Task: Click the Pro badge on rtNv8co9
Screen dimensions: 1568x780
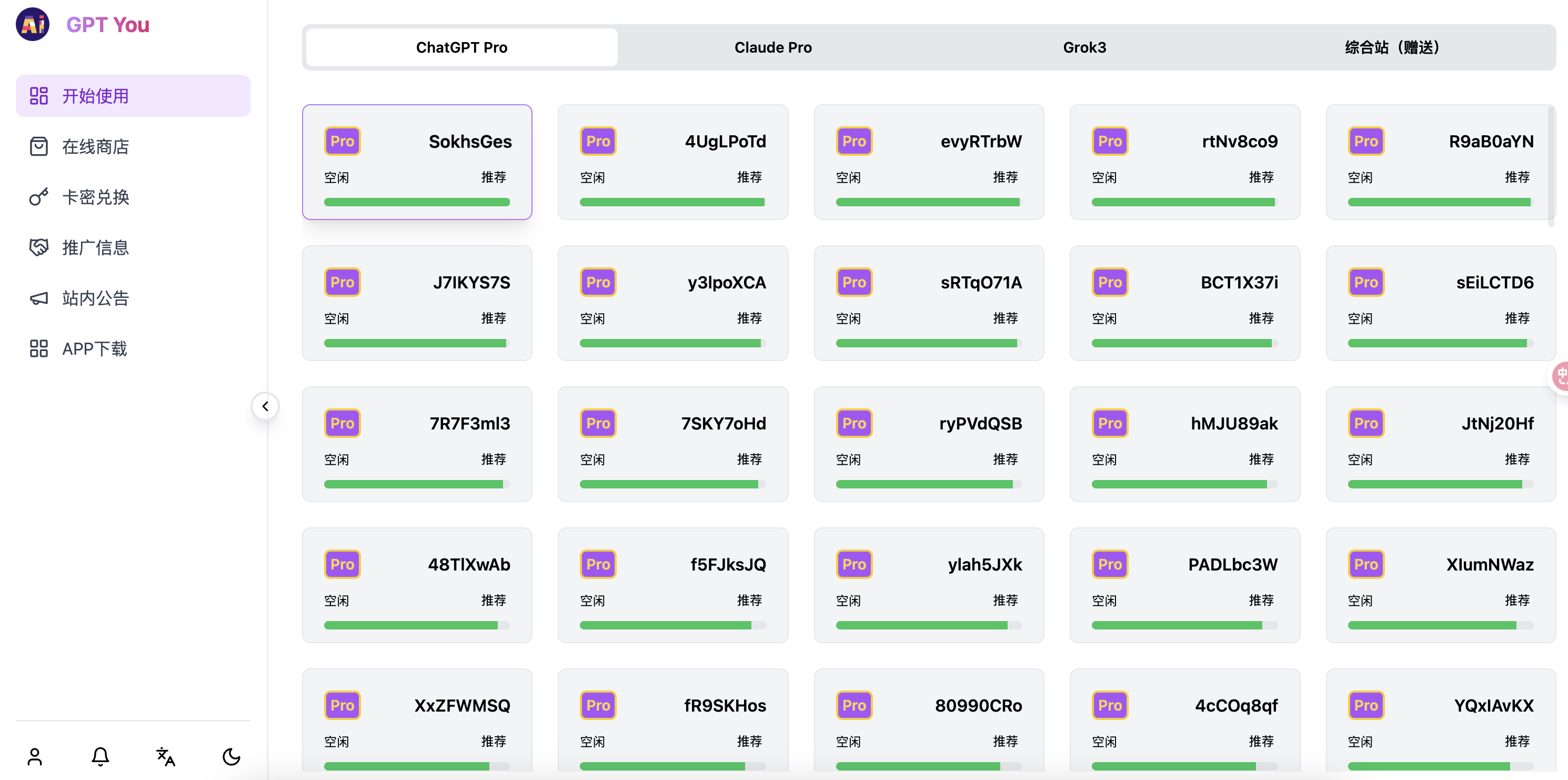Action: (x=1110, y=141)
